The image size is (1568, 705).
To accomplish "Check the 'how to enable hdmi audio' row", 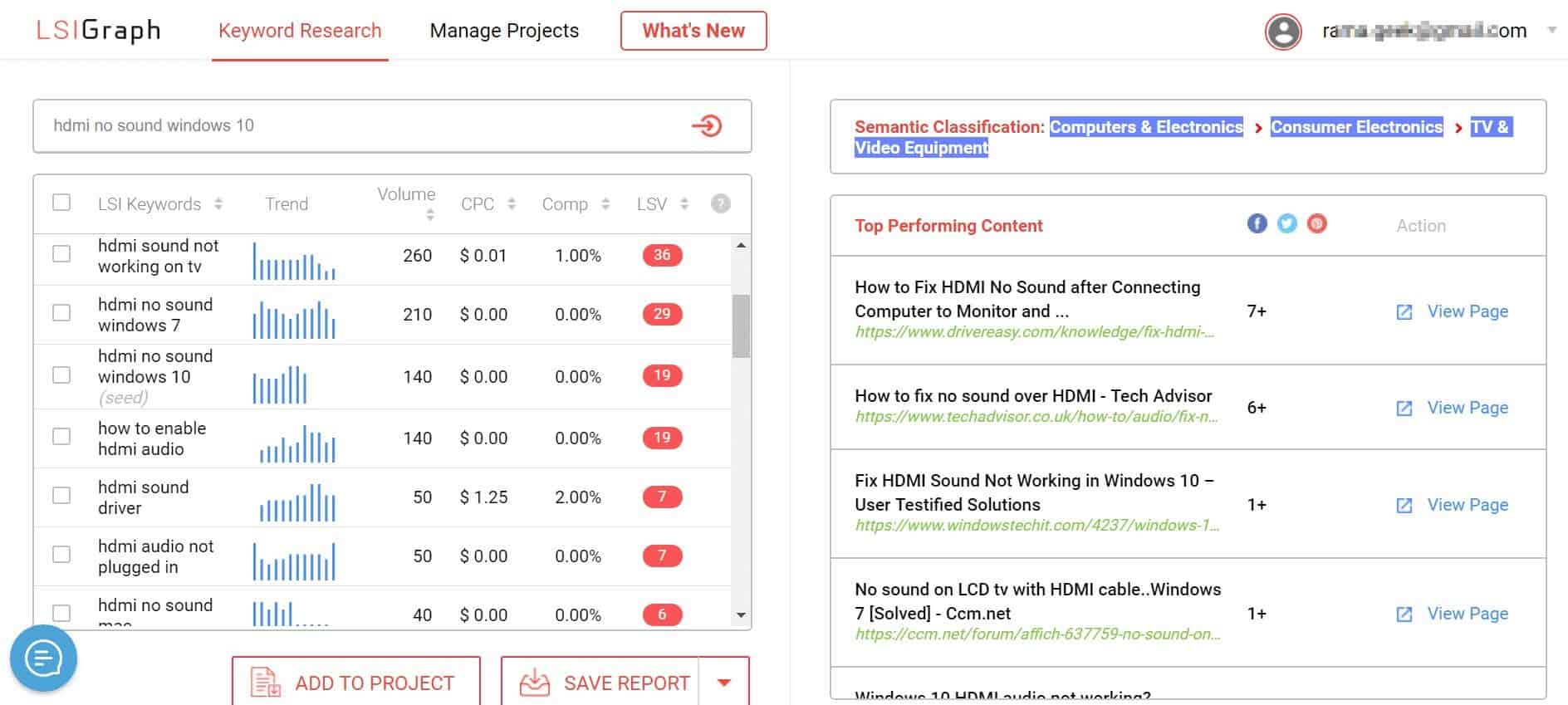I will tap(61, 436).
